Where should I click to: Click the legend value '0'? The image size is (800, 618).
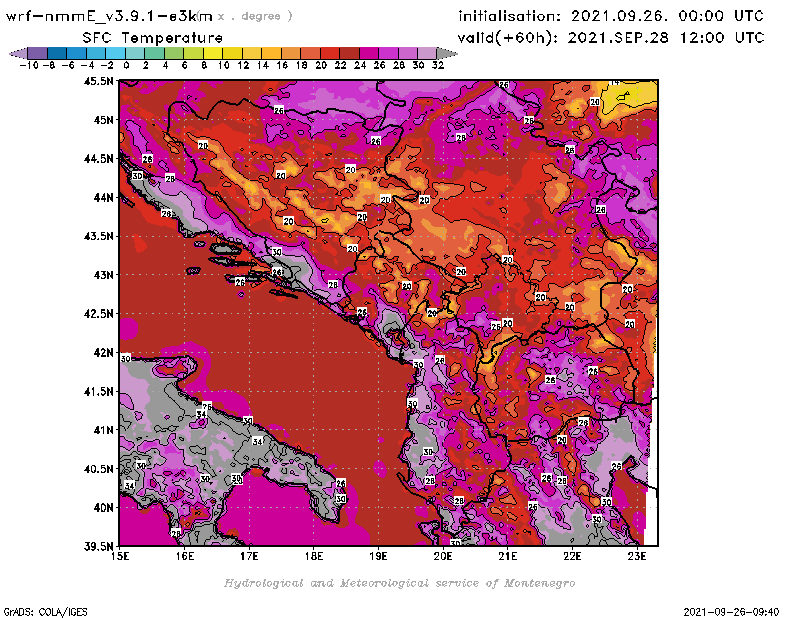tap(126, 65)
